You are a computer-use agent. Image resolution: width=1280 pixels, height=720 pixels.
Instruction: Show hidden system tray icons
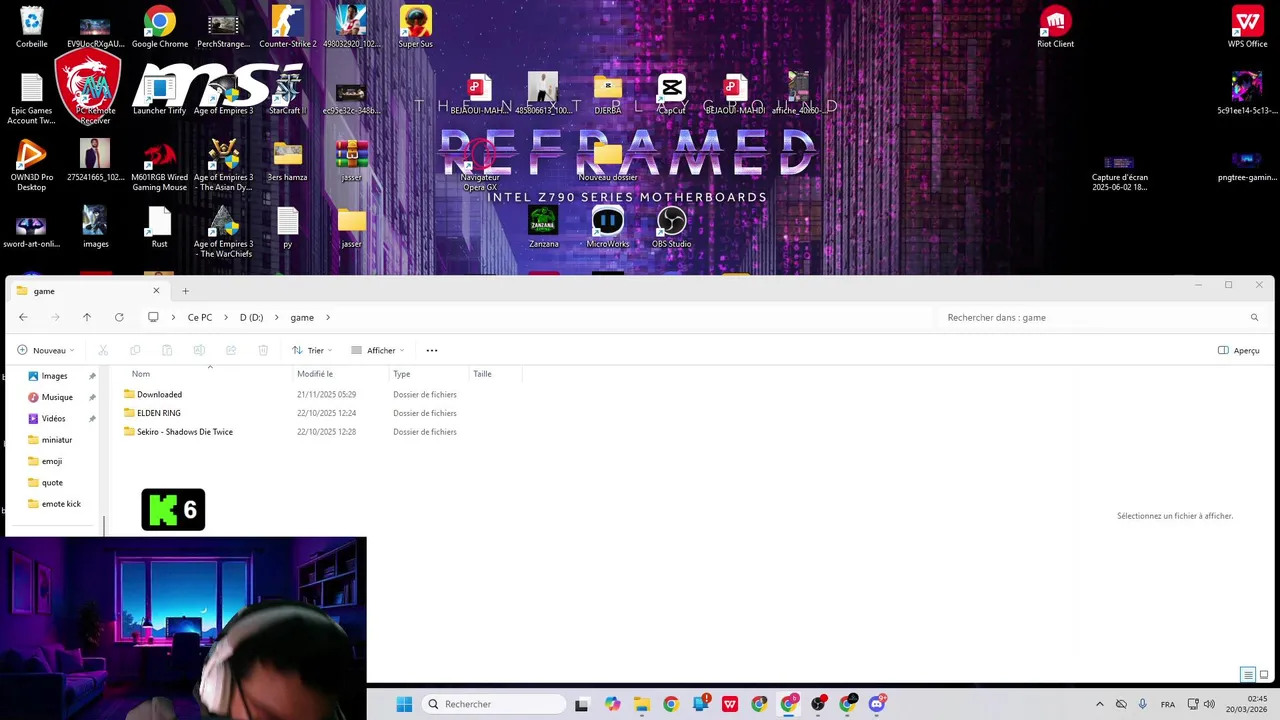click(x=1100, y=704)
